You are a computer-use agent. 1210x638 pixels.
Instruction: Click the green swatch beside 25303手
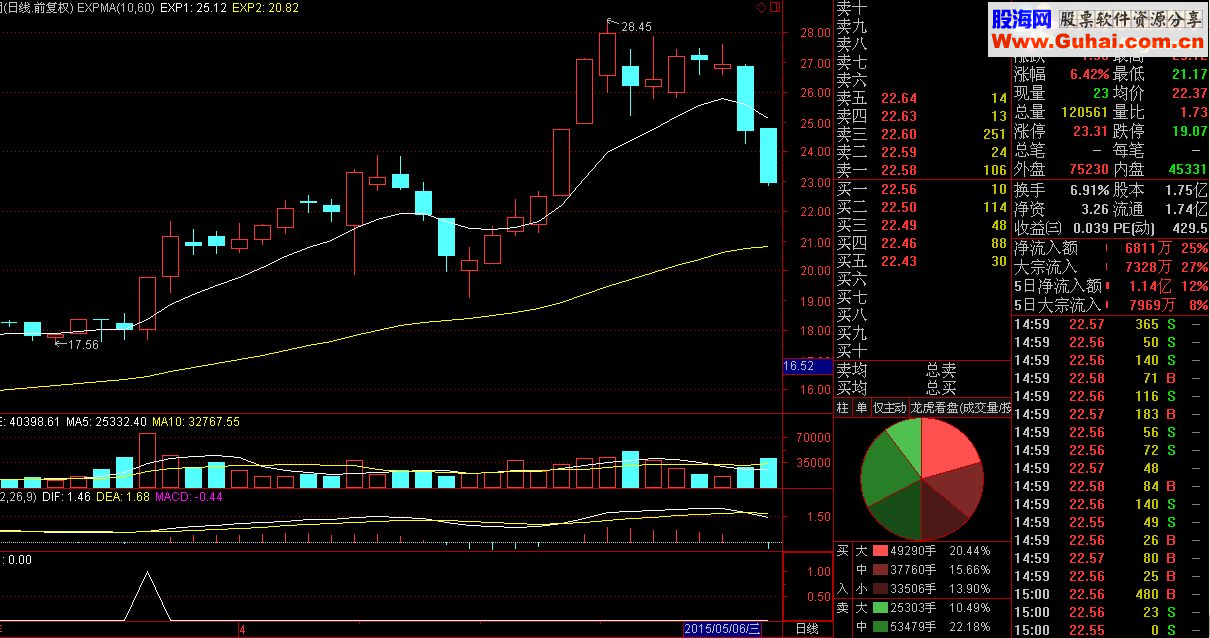point(880,608)
